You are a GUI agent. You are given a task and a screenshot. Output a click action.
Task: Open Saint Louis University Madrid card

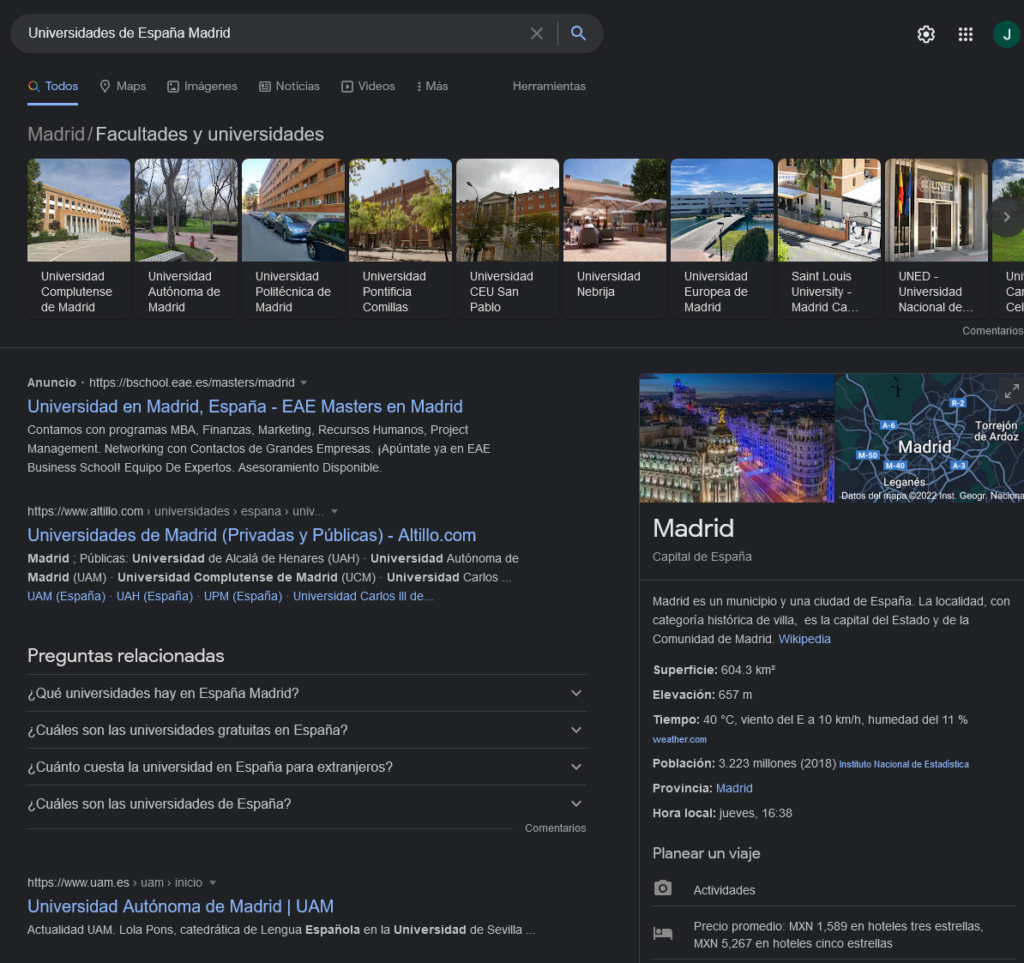tap(829, 238)
